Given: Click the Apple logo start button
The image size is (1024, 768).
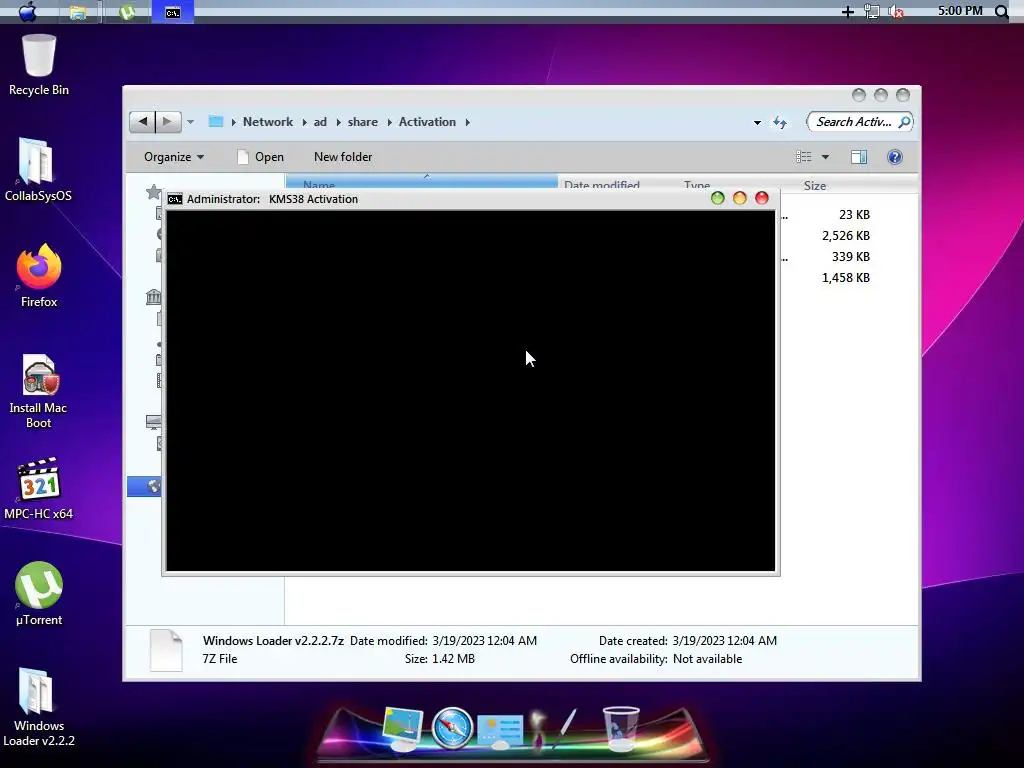Looking at the screenshot, I should (x=27, y=12).
